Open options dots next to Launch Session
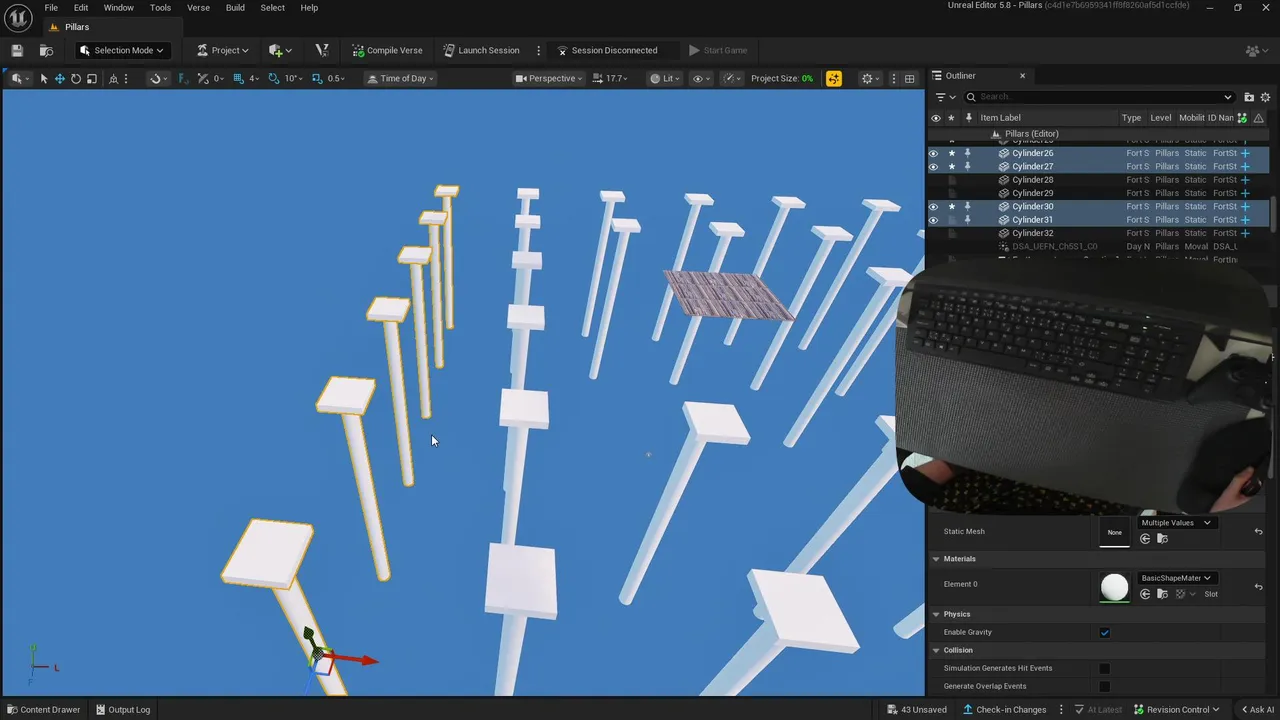Image resolution: width=1280 pixels, height=720 pixels. pos(538,50)
